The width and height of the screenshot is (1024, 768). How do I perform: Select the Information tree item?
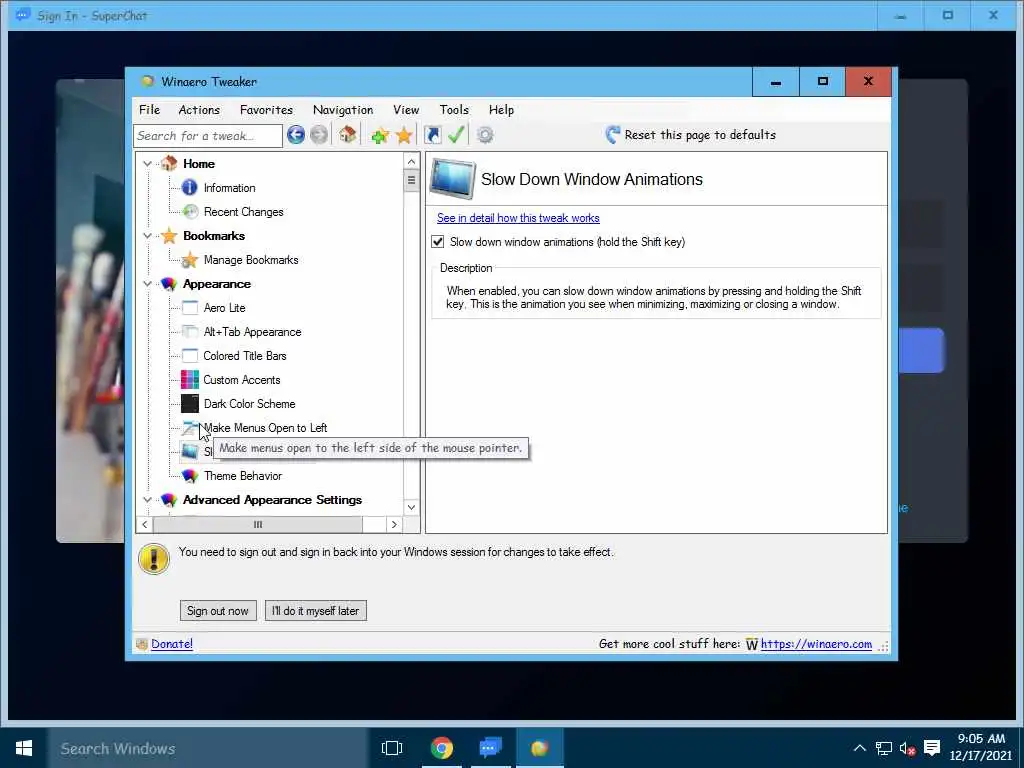[229, 188]
